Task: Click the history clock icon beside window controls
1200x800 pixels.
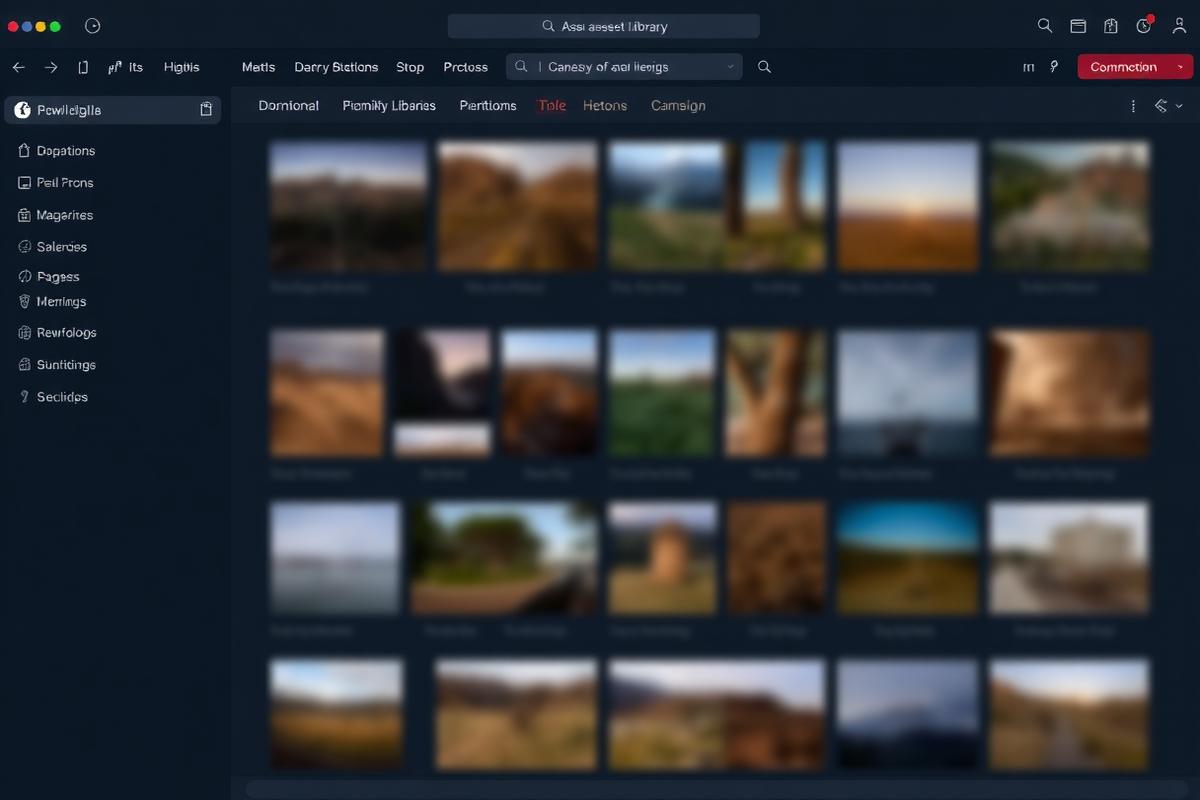Action: pos(93,26)
